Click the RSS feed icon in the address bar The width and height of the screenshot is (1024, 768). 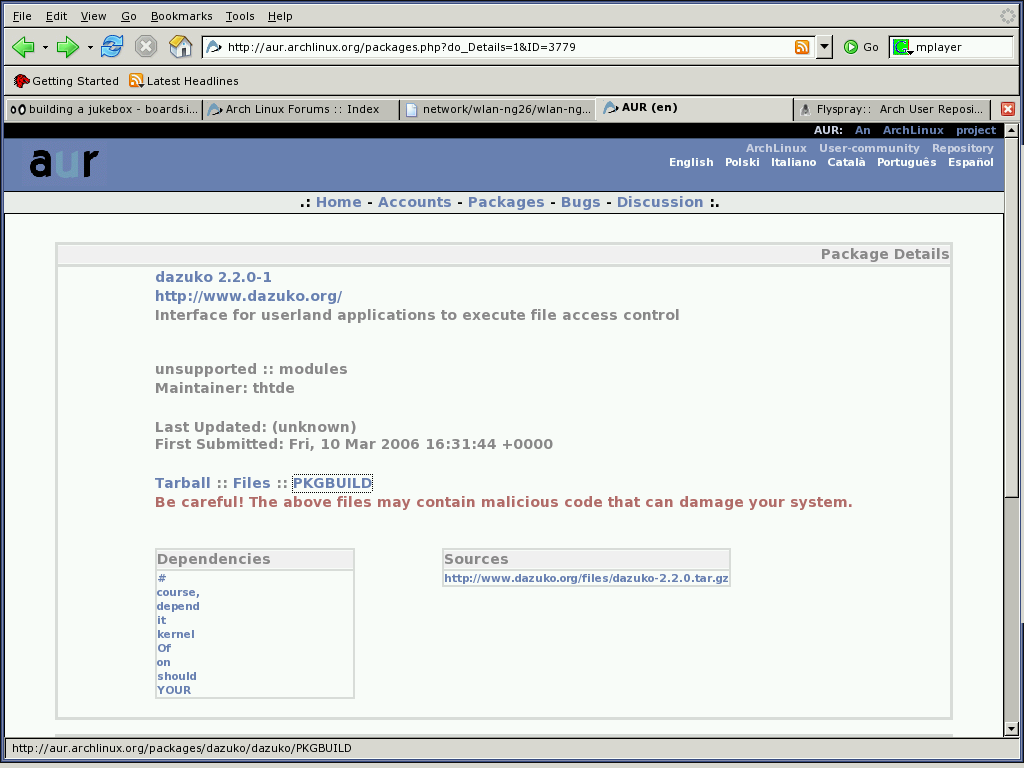(x=802, y=47)
